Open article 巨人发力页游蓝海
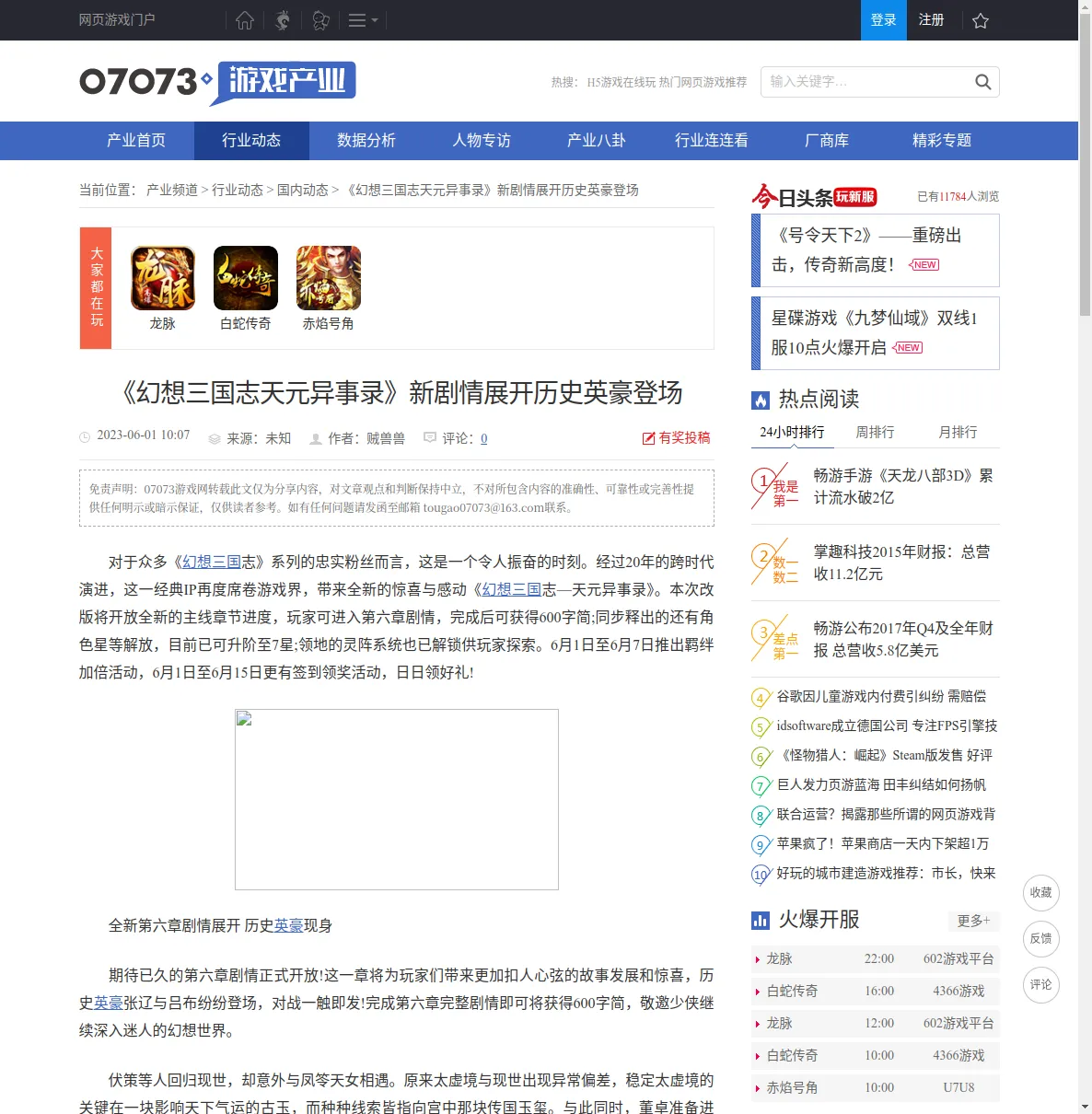This screenshot has width=1092, height=1114. point(881,785)
